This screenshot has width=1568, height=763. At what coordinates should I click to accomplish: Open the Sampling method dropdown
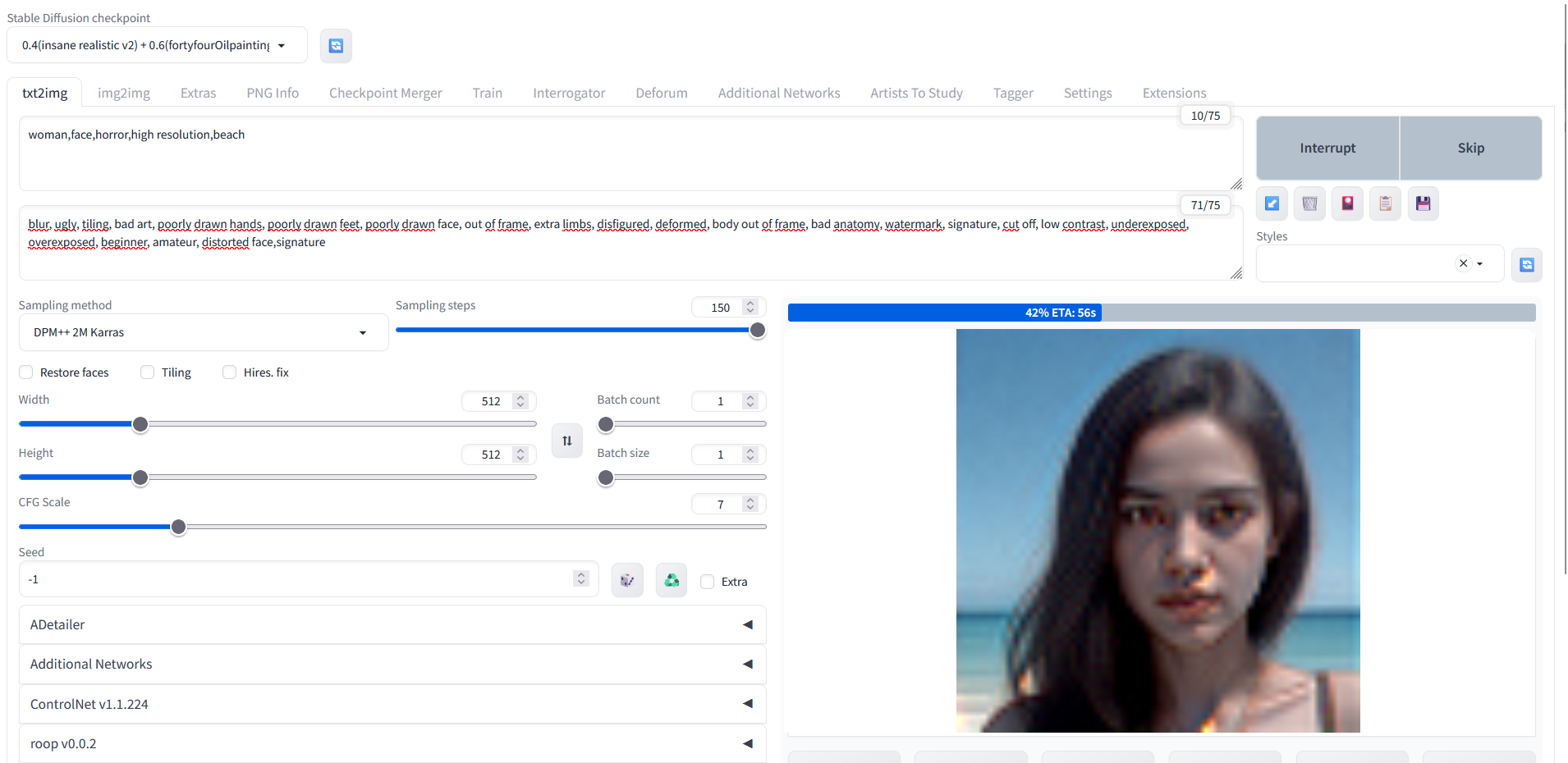203,333
